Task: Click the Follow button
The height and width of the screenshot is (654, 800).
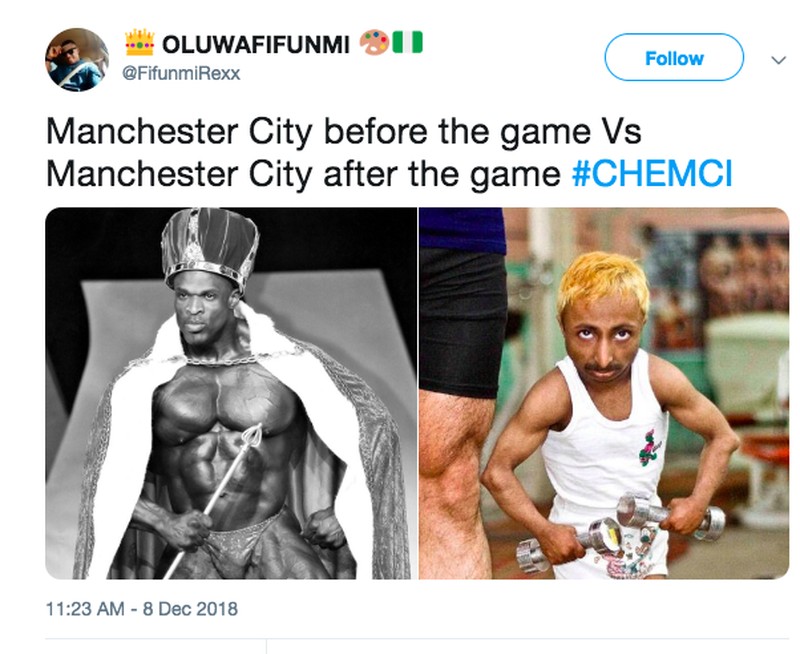Action: (674, 58)
